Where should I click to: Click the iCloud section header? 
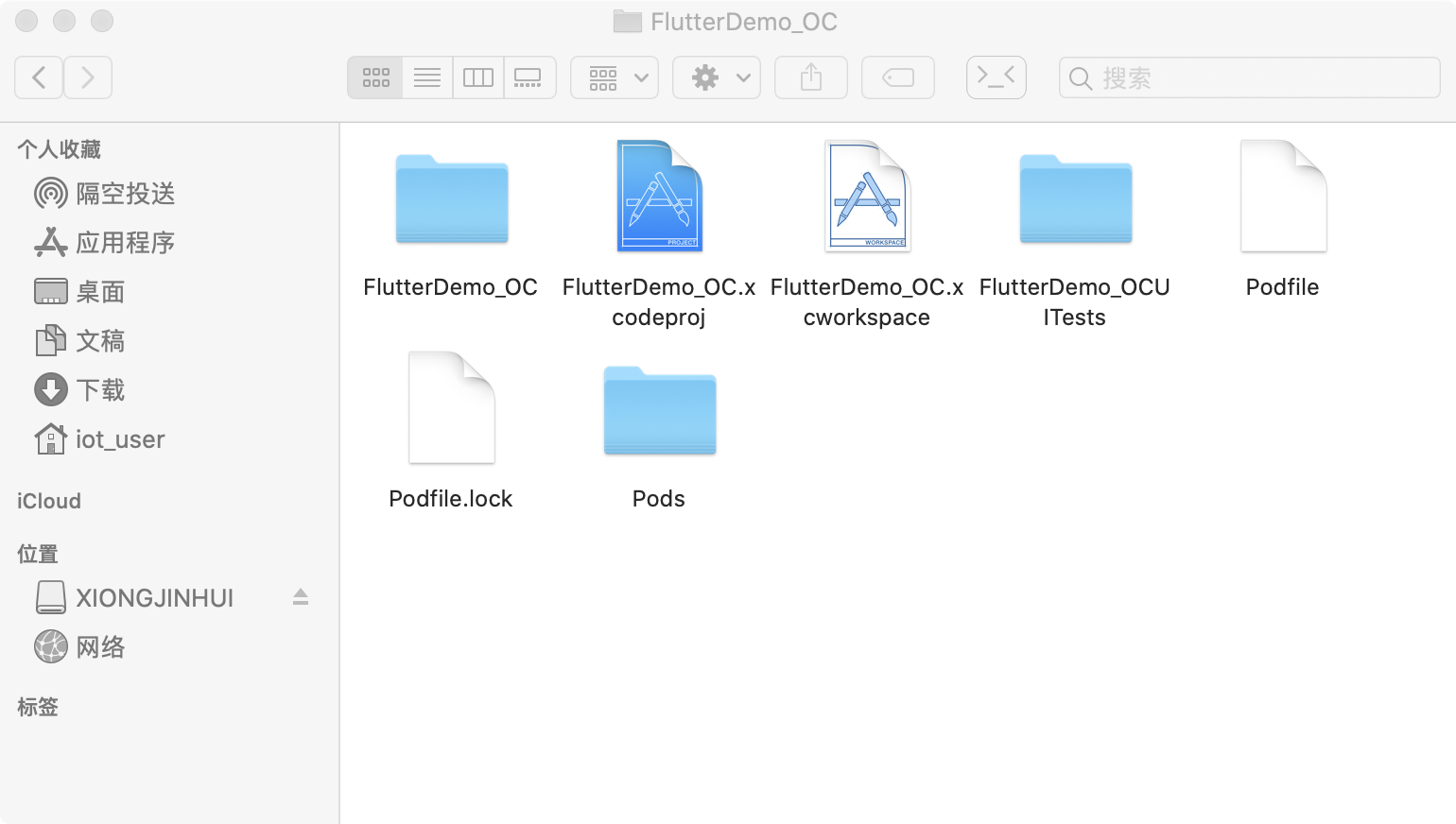point(49,501)
